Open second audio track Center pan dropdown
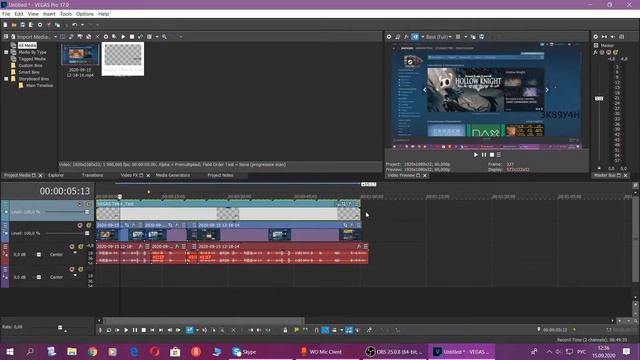The width and height of the screenshot is (640, 360). [75, 276]
